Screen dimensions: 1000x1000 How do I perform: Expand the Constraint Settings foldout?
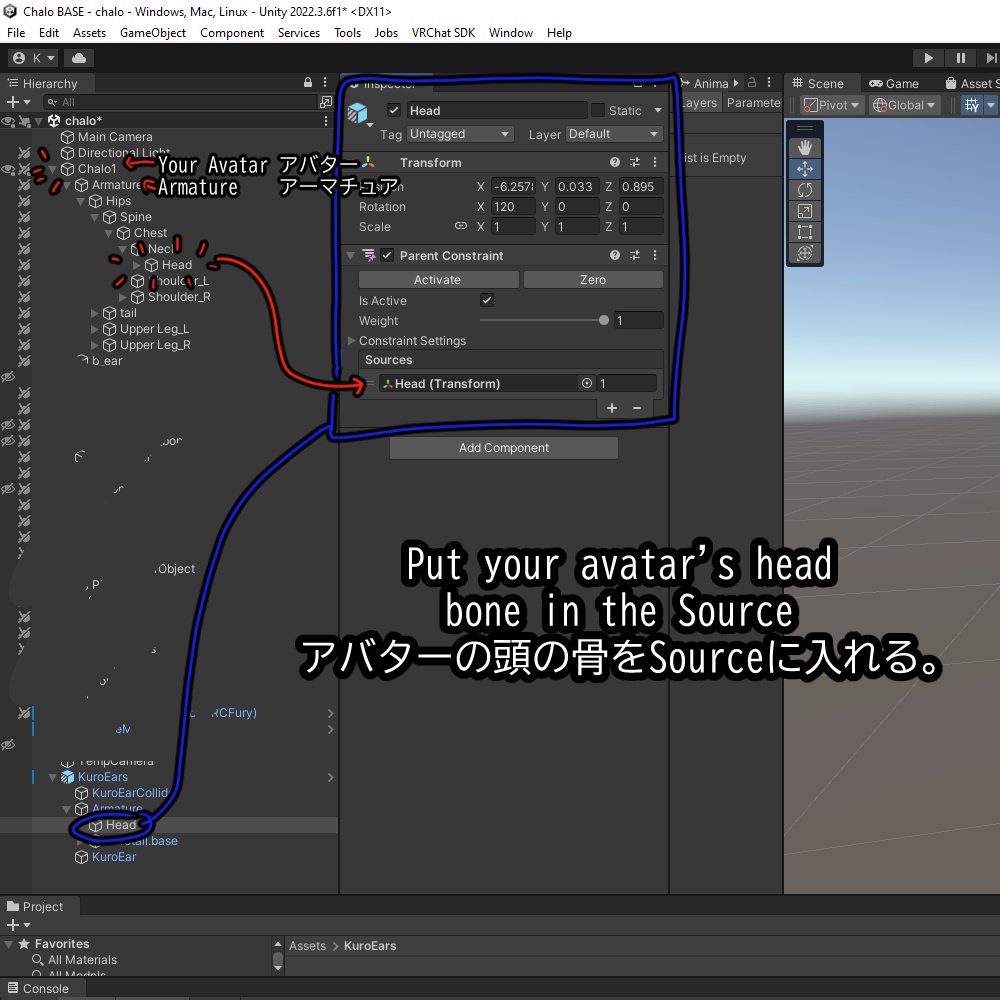click(x=351, y=341)
